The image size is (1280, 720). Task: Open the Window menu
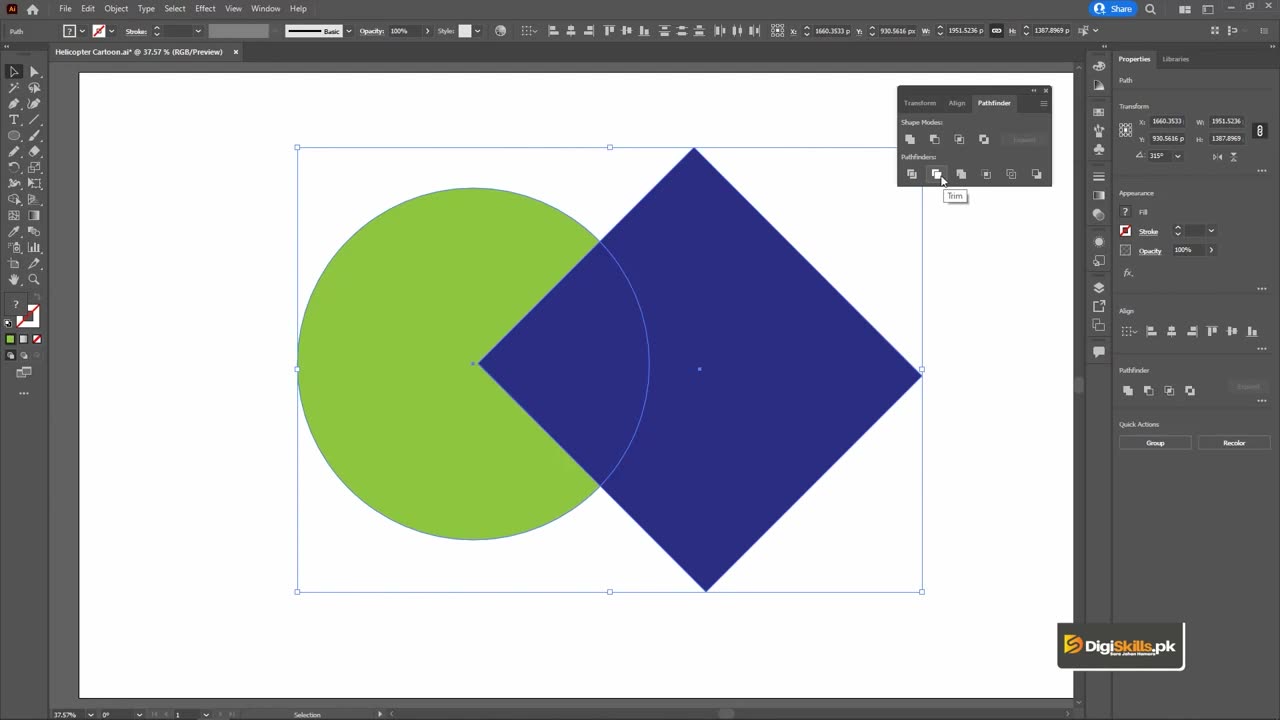click(265, 9)
